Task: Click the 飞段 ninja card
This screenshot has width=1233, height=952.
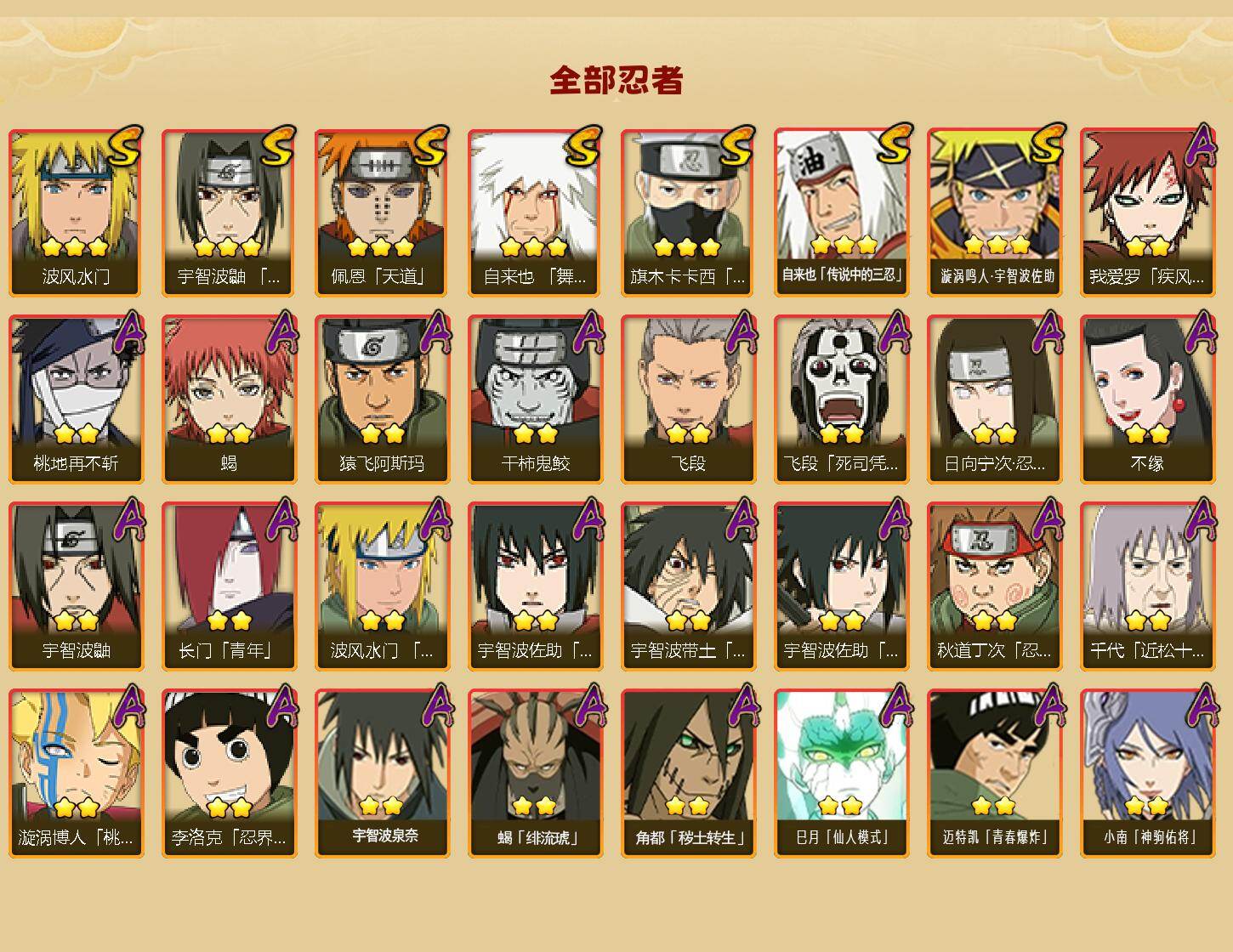Action: click(689, 399)
